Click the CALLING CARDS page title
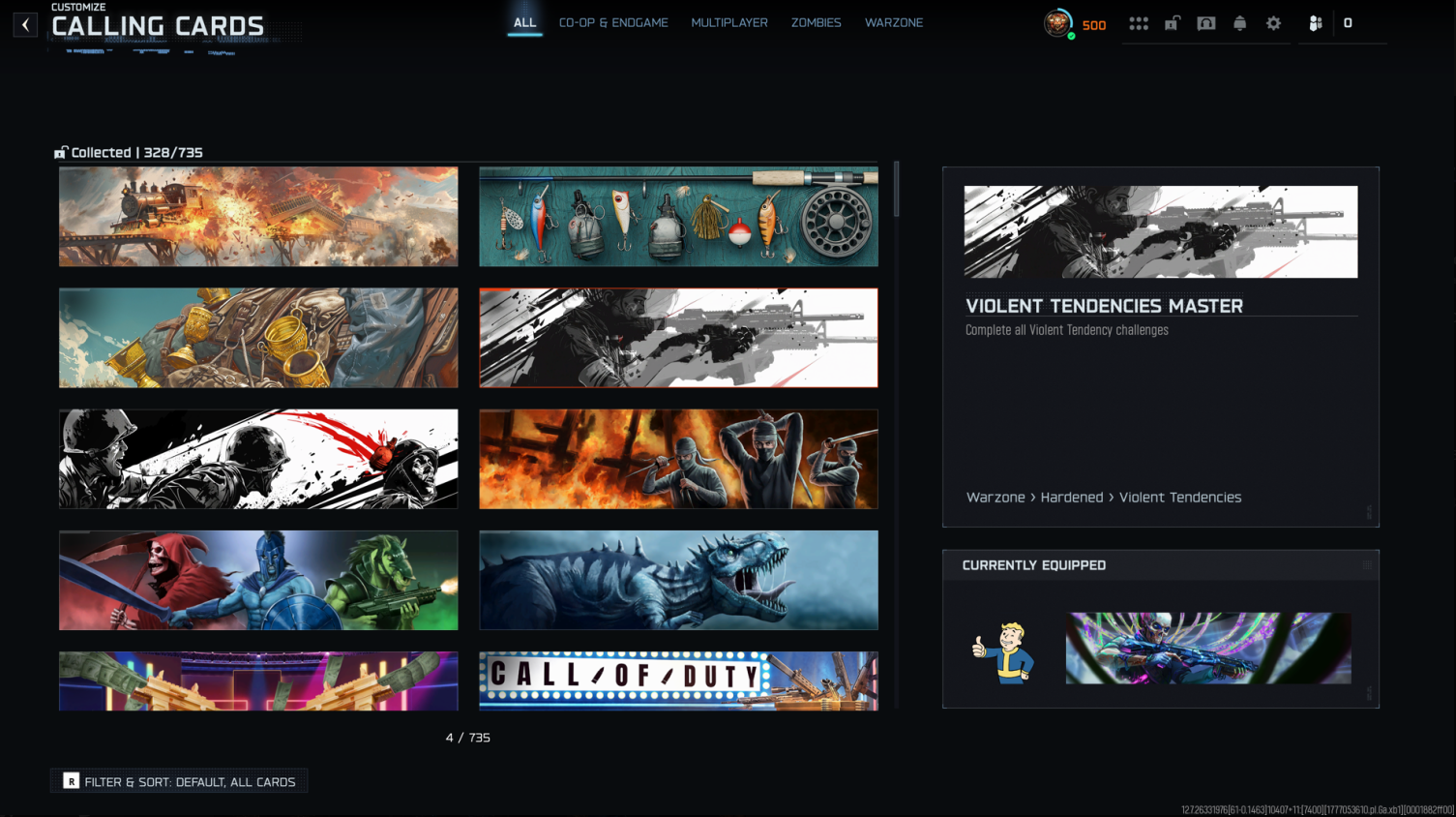The width and height of the screenshot is (1456, 817). point(158,26)
